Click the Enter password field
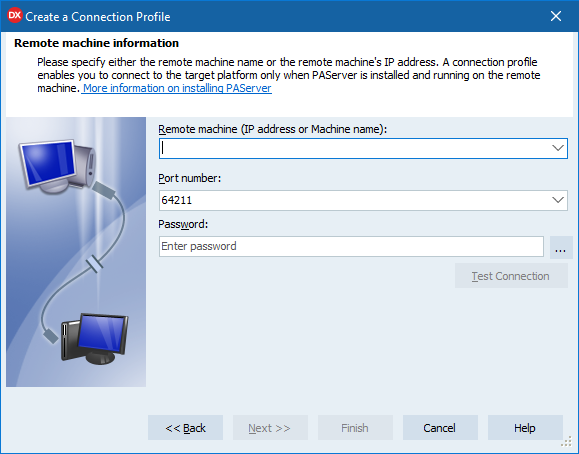 tap(351, 246)
